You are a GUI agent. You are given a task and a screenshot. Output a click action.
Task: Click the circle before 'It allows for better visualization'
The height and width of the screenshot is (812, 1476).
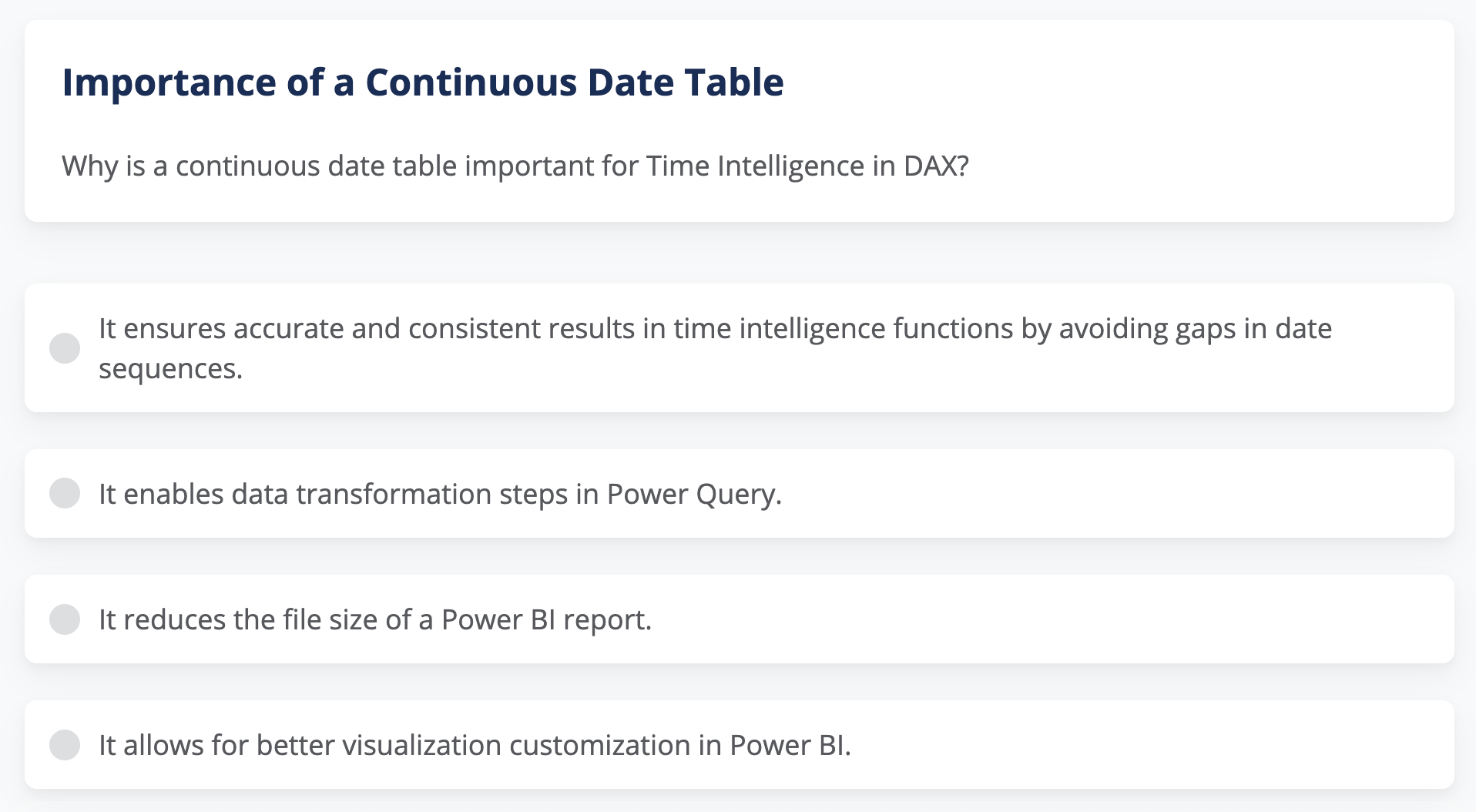pos(65,744)
